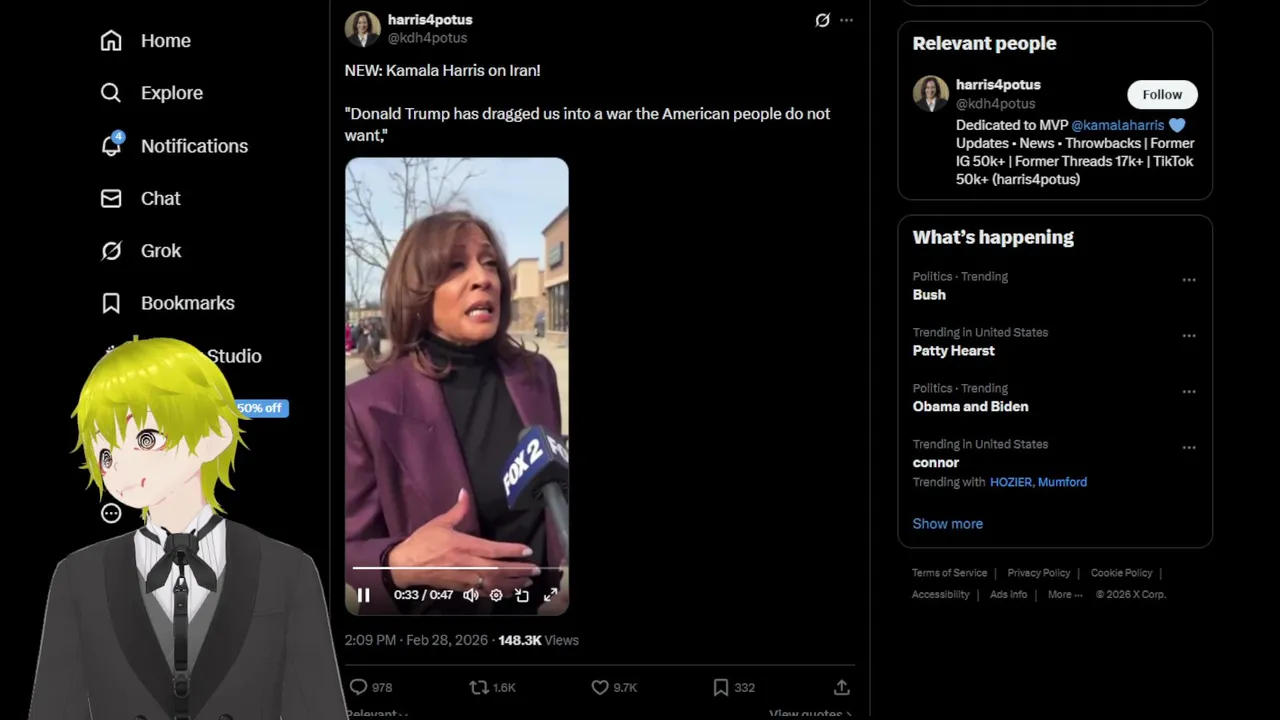Open the Home icon in sidebar
This screenshot has height=720, width=1280.
point(111,41)
